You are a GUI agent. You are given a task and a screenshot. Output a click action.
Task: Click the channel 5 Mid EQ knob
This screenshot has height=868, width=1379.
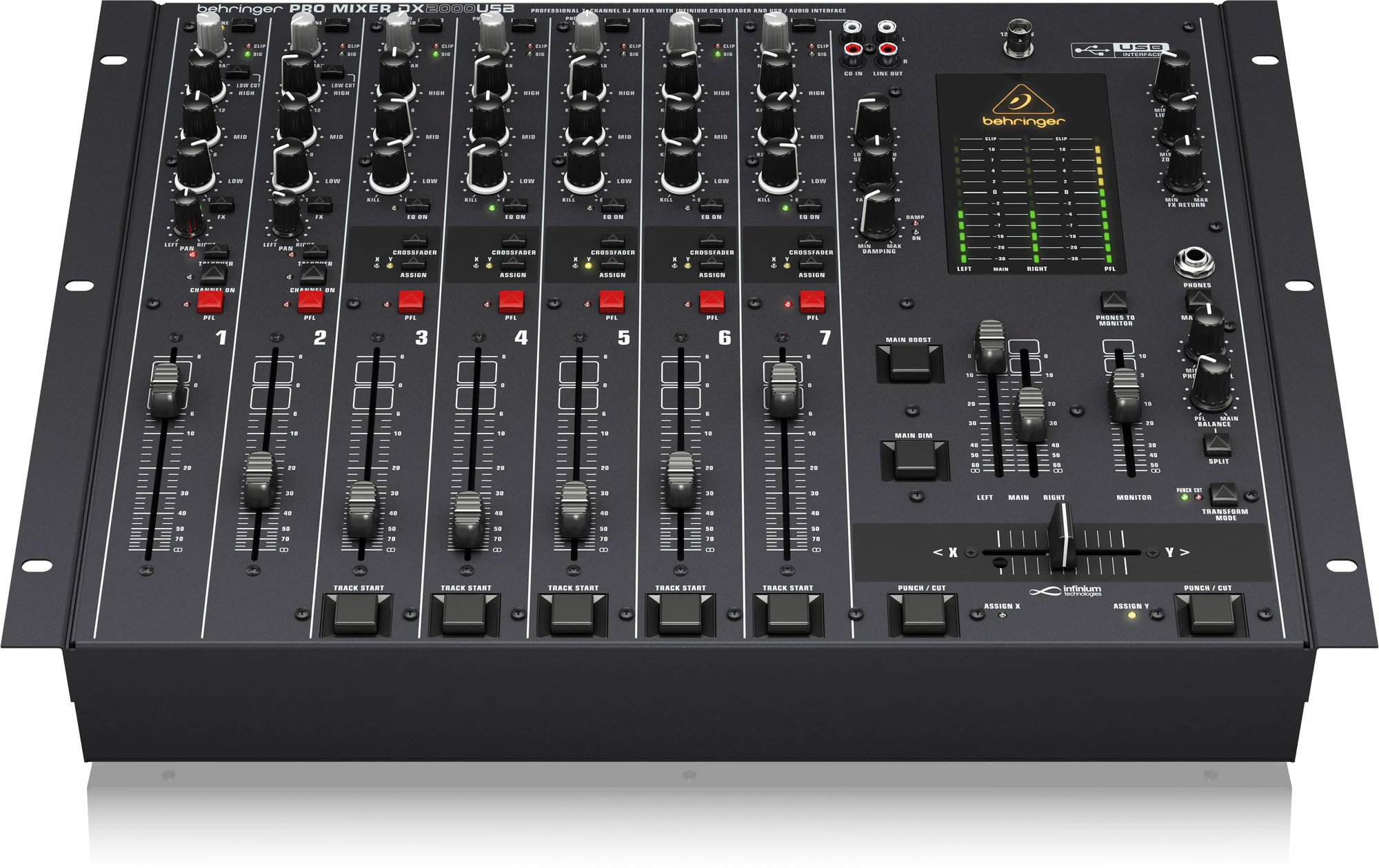tap(585, 120)
